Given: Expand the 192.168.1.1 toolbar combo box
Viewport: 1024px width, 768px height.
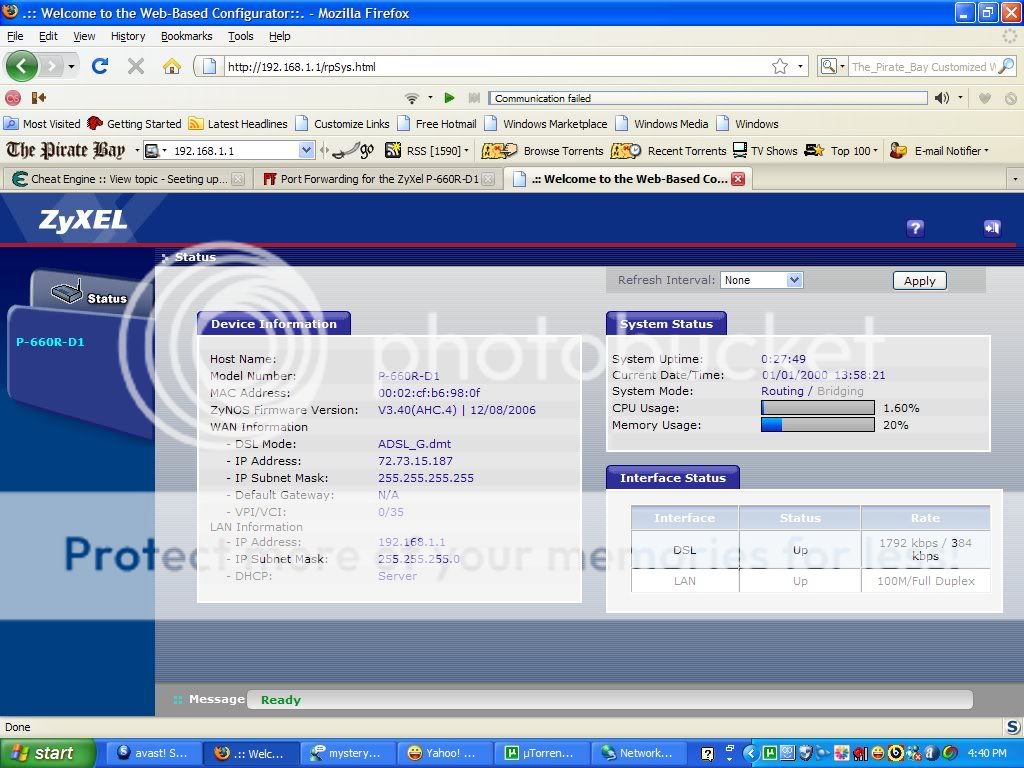Looking at the screenshot, I should click(x=306, y=151).
